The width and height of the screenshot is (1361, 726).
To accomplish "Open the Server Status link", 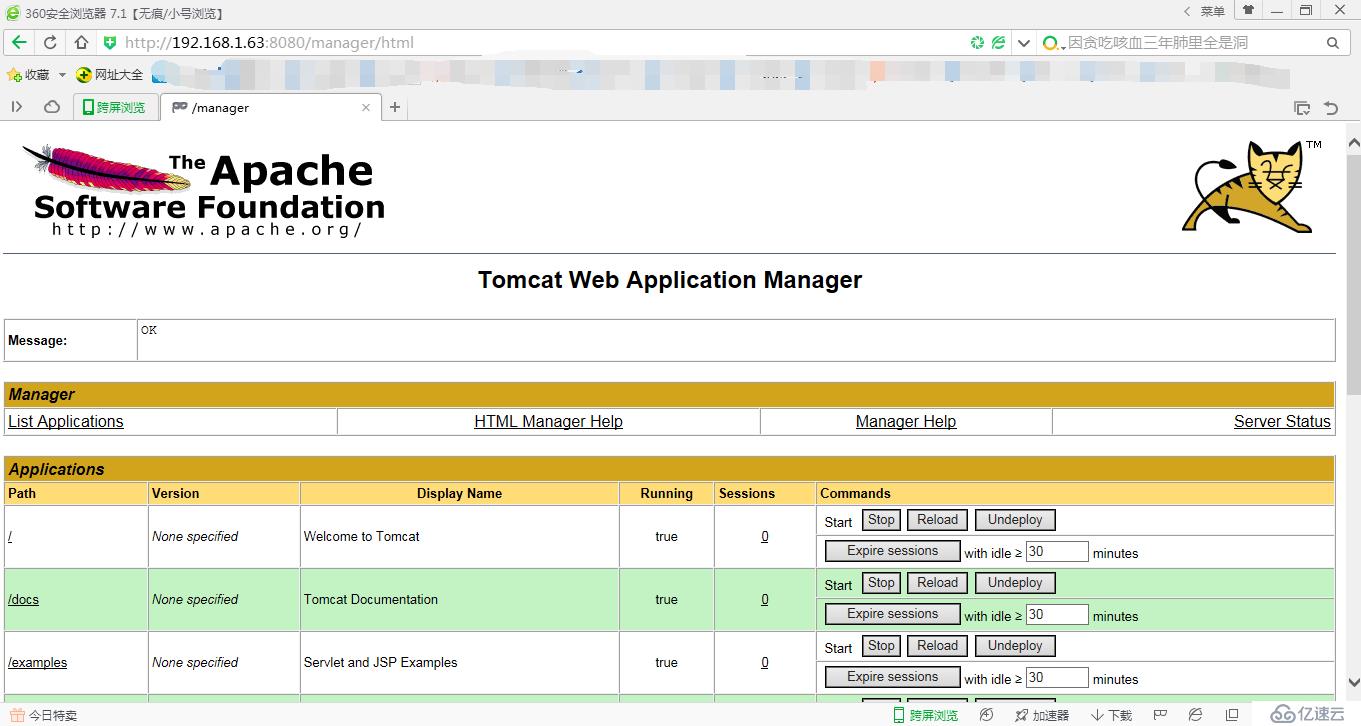I will [1282, 422].
